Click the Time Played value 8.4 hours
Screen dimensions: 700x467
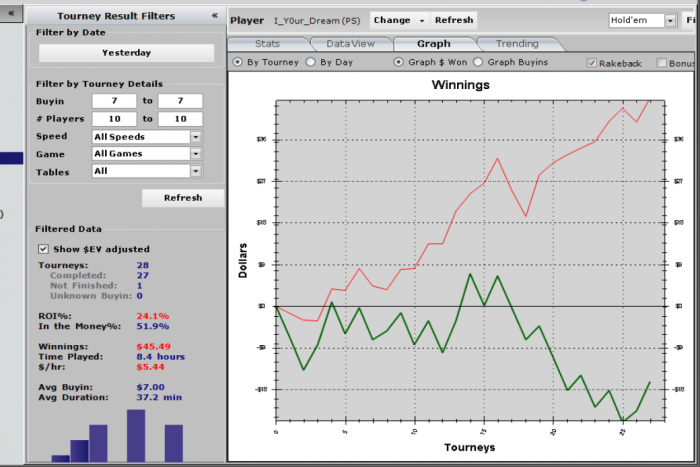pos(161,357)
